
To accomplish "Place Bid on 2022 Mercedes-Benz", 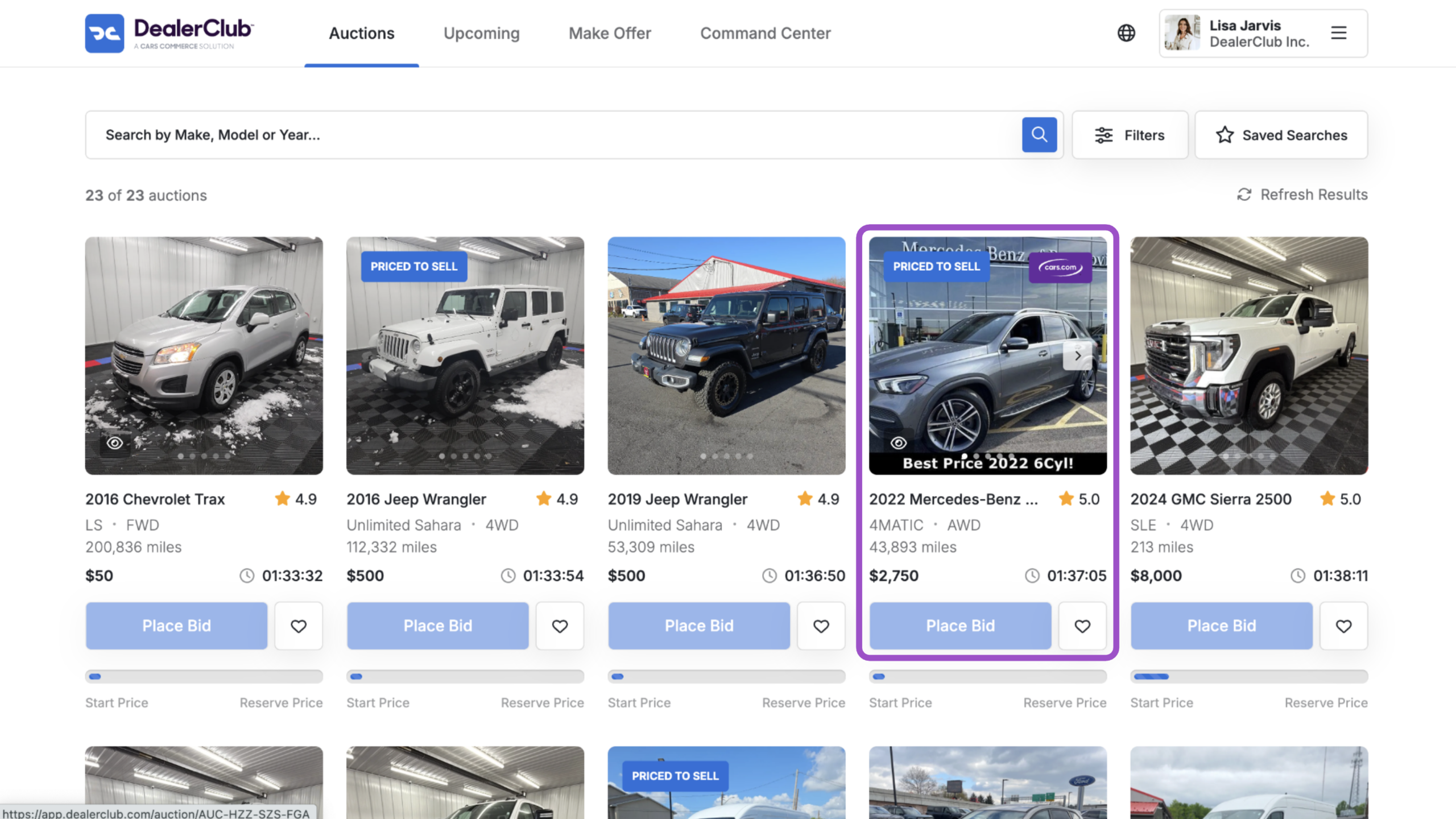I will coord(960,626).
